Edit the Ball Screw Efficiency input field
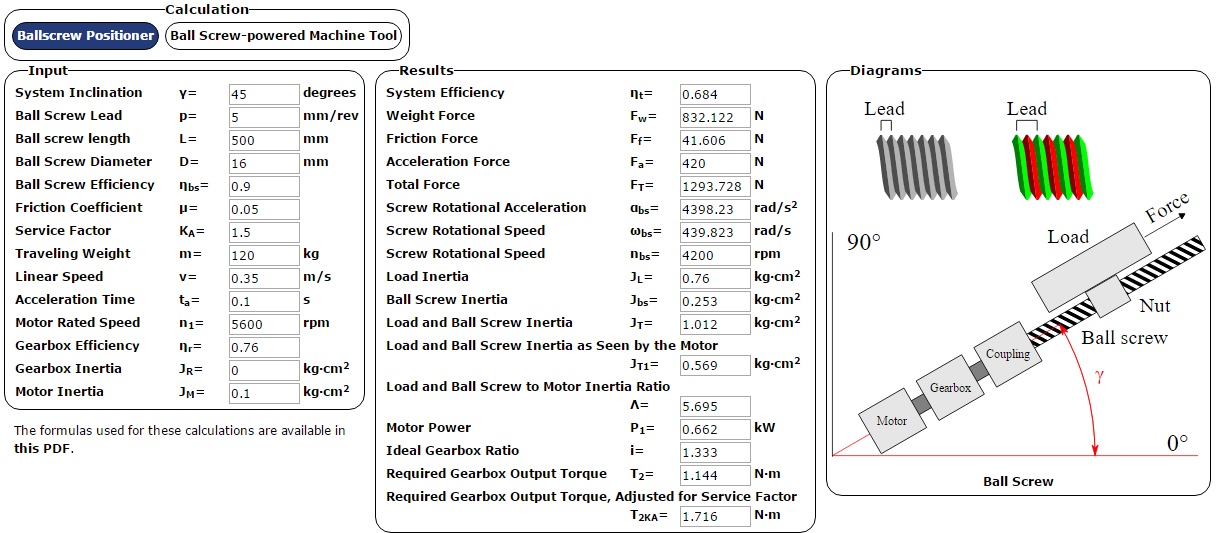The width and height of the screenshot is (1217, 533). coord(264,186)
